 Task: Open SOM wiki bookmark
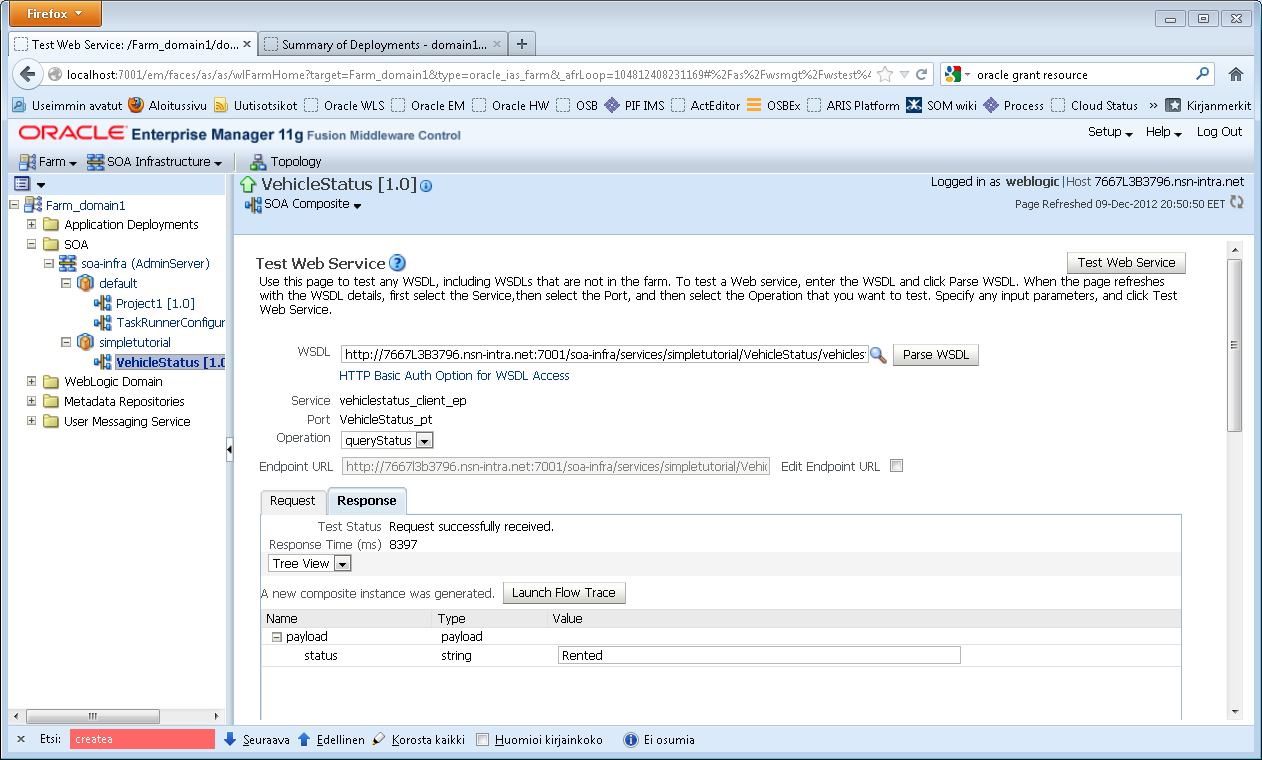click(941, 105)
